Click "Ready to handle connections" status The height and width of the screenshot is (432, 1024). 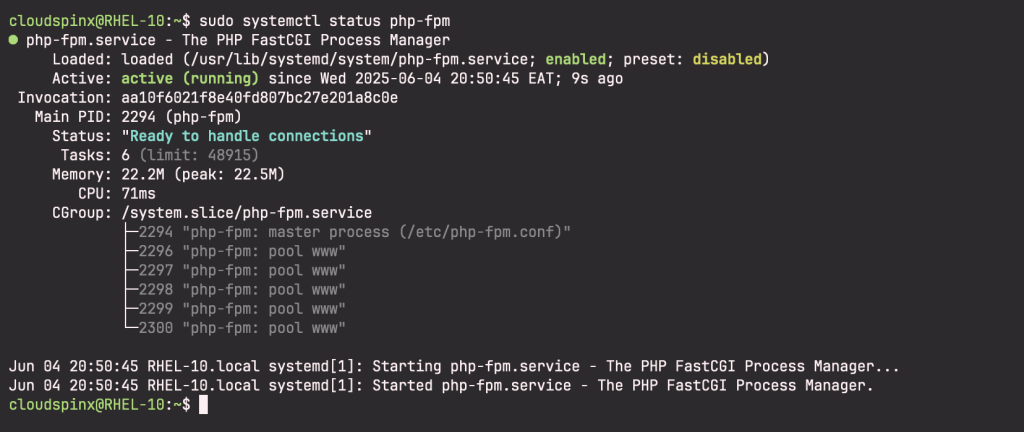[x=246, y=136]
